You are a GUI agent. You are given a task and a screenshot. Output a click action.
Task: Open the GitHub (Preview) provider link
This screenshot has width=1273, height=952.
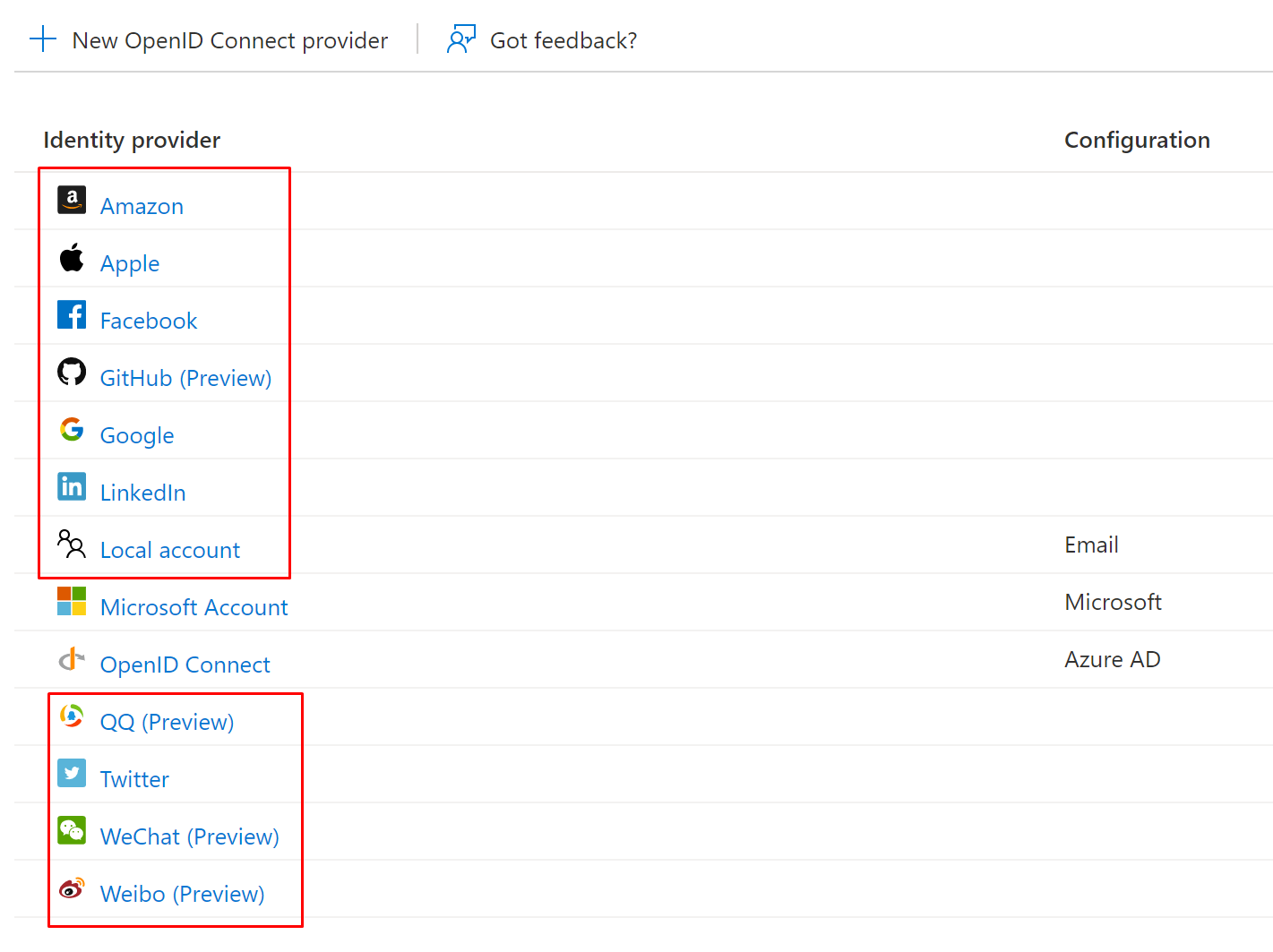185,378
